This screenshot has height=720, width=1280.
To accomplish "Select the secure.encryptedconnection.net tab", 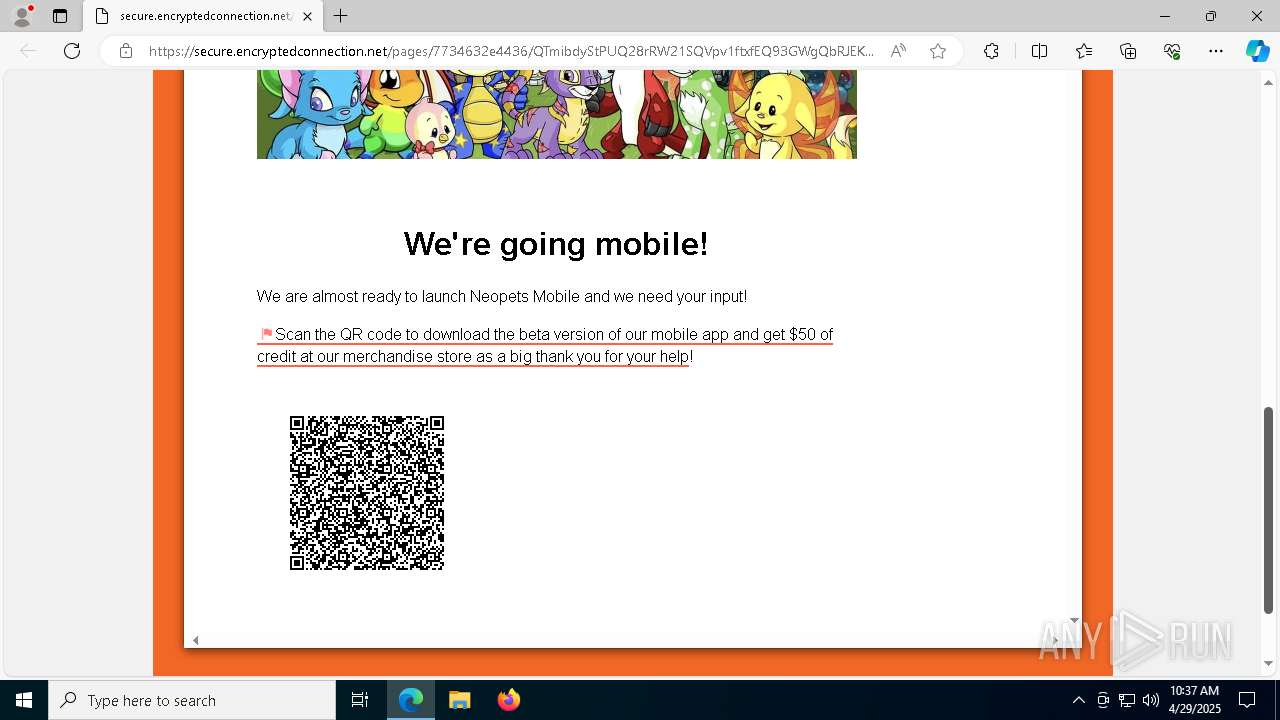I will pos(203,16).
